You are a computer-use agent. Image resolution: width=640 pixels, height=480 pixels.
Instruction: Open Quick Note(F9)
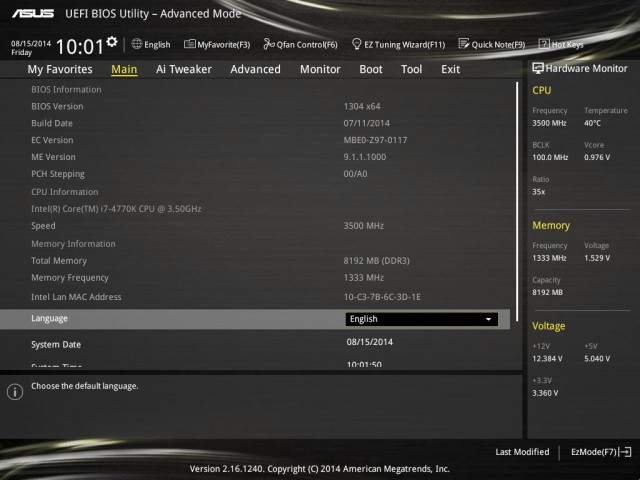498,44
